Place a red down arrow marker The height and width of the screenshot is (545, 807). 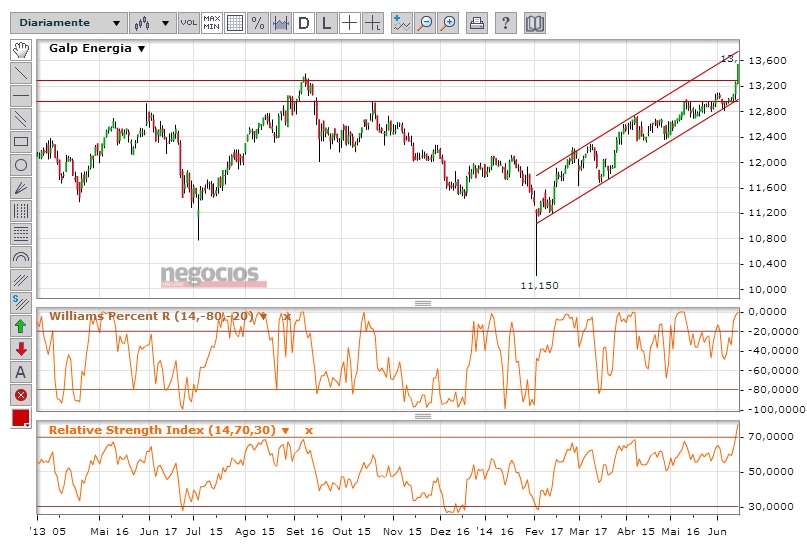click(21, 349)
